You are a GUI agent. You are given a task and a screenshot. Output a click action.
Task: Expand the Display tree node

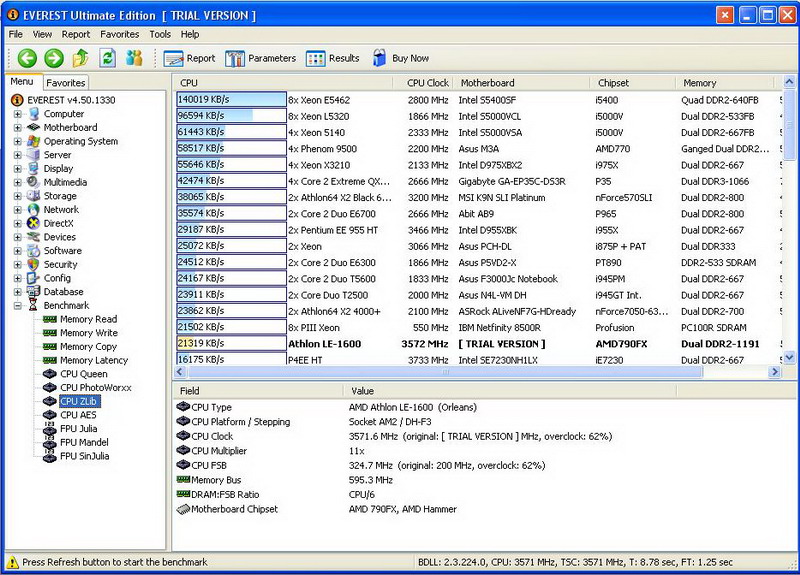tap(18, 168)
